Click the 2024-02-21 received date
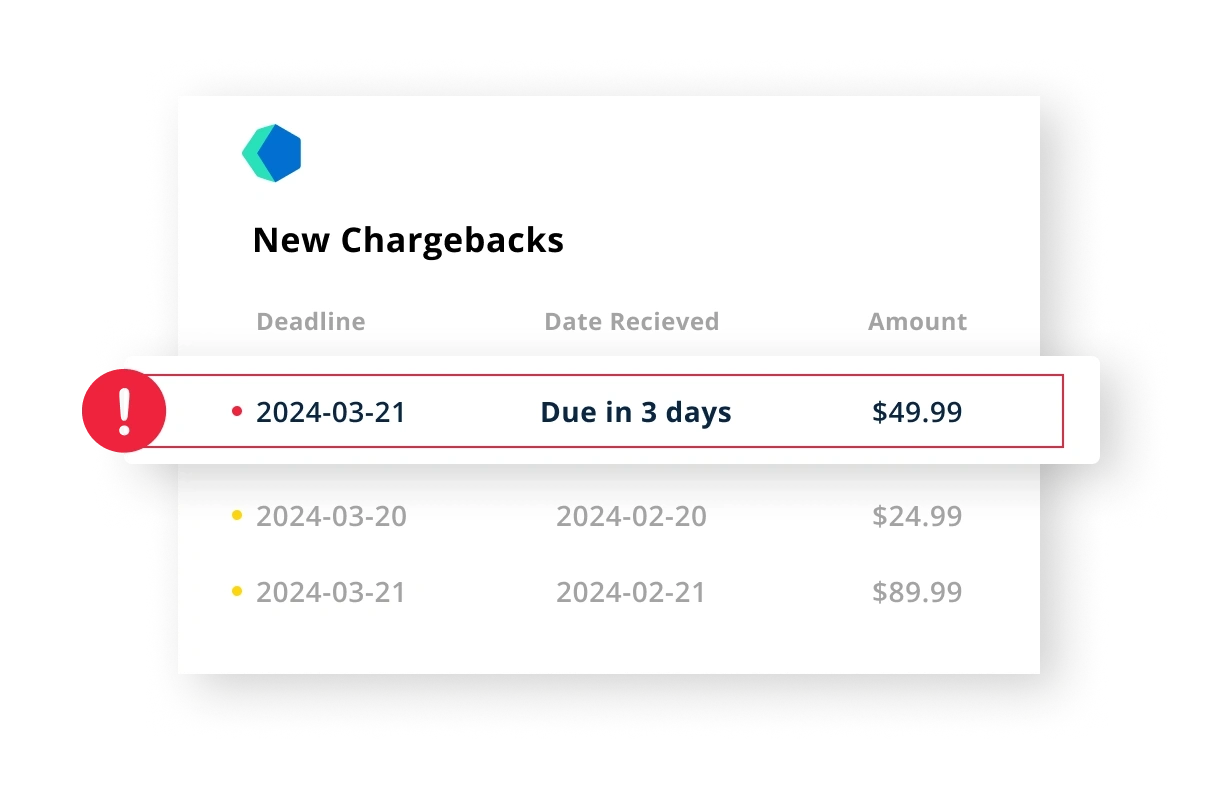The image size is (1206, 808). (x=631, y=593)
